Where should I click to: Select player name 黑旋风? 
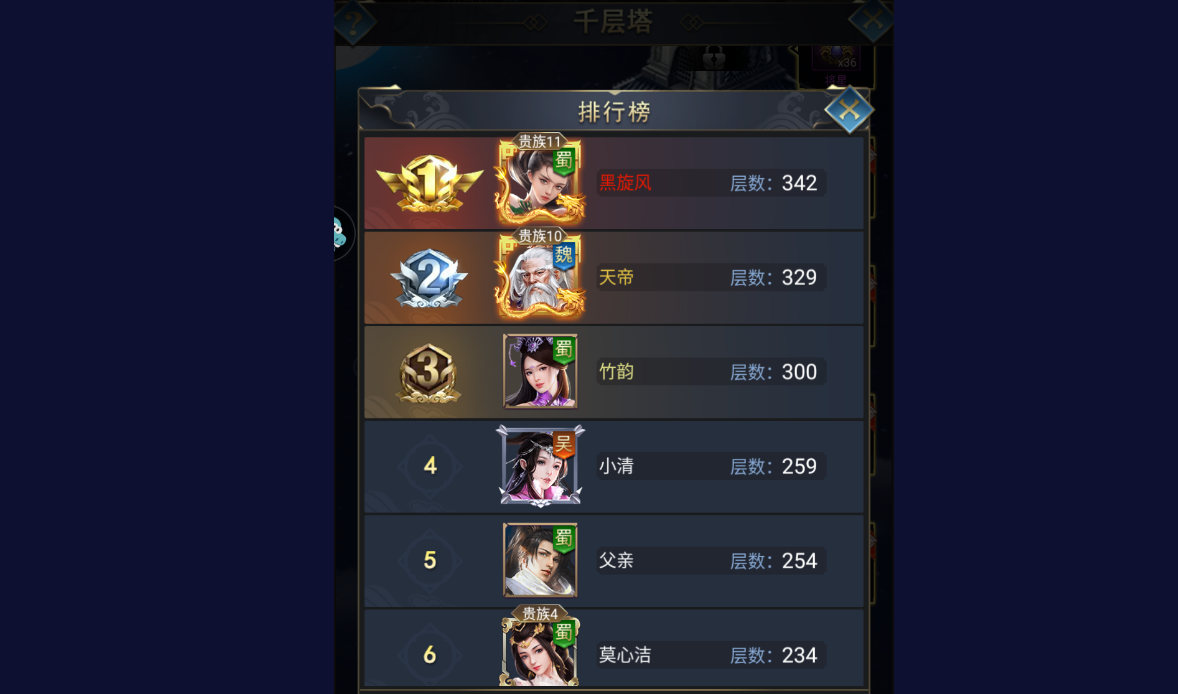click(x=625, y=183)
